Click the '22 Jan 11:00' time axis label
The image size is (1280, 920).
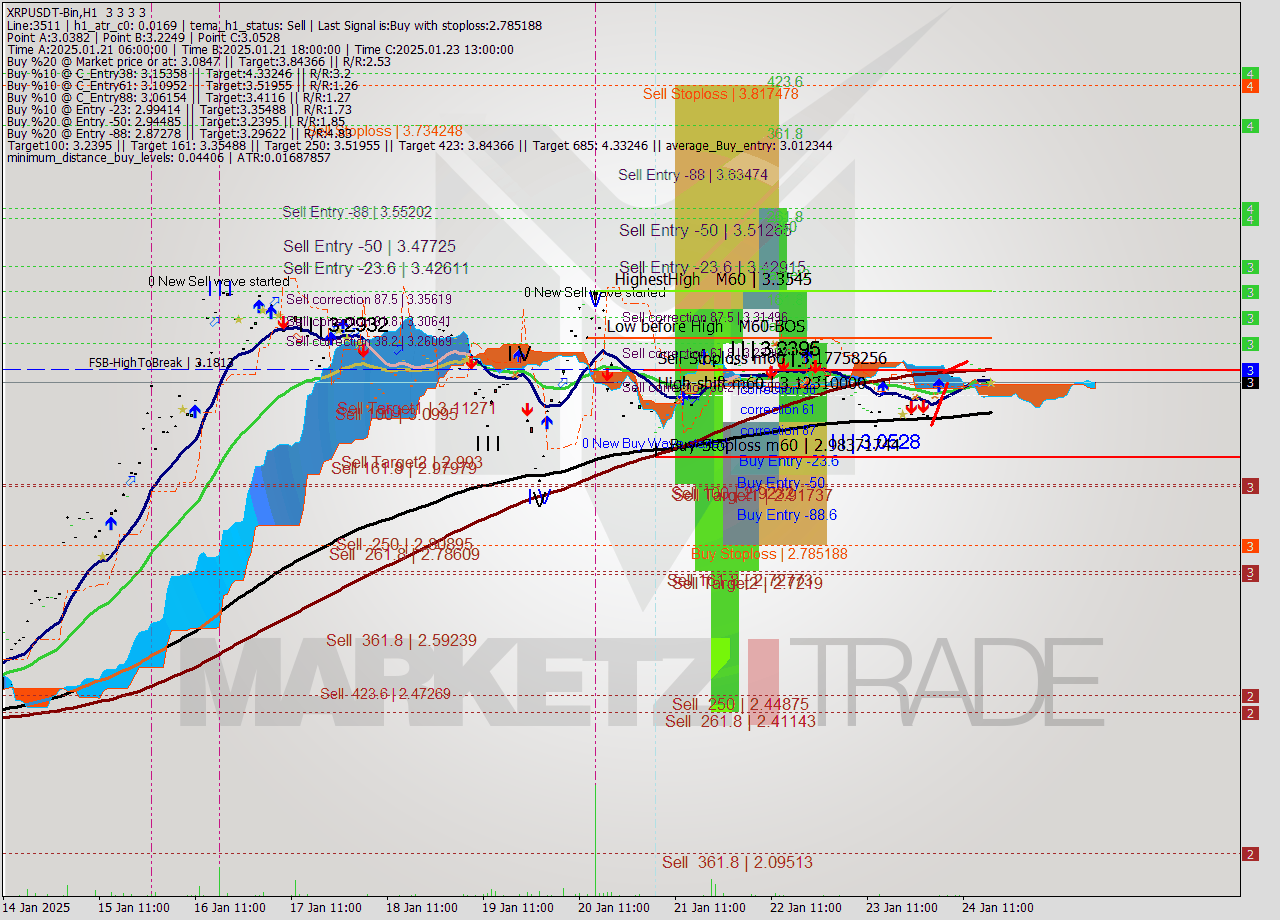coord(807,908)
